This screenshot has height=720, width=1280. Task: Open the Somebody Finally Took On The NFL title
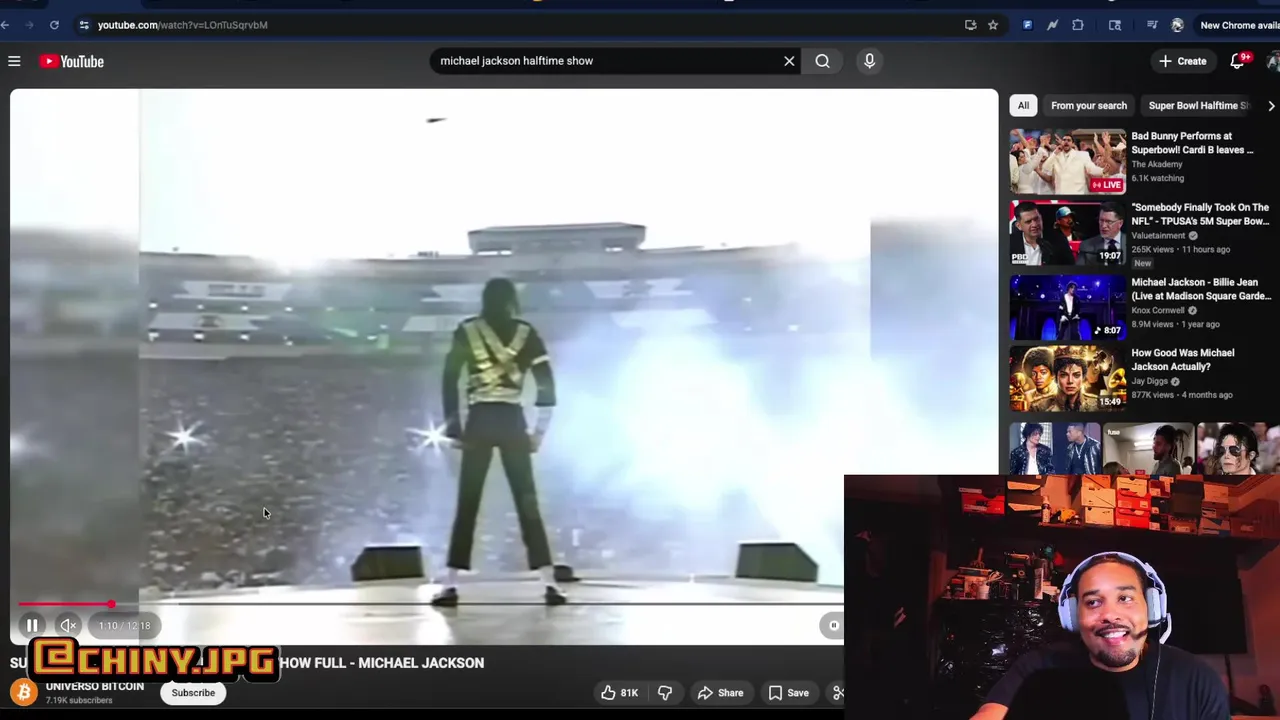tap(1200, 214)
